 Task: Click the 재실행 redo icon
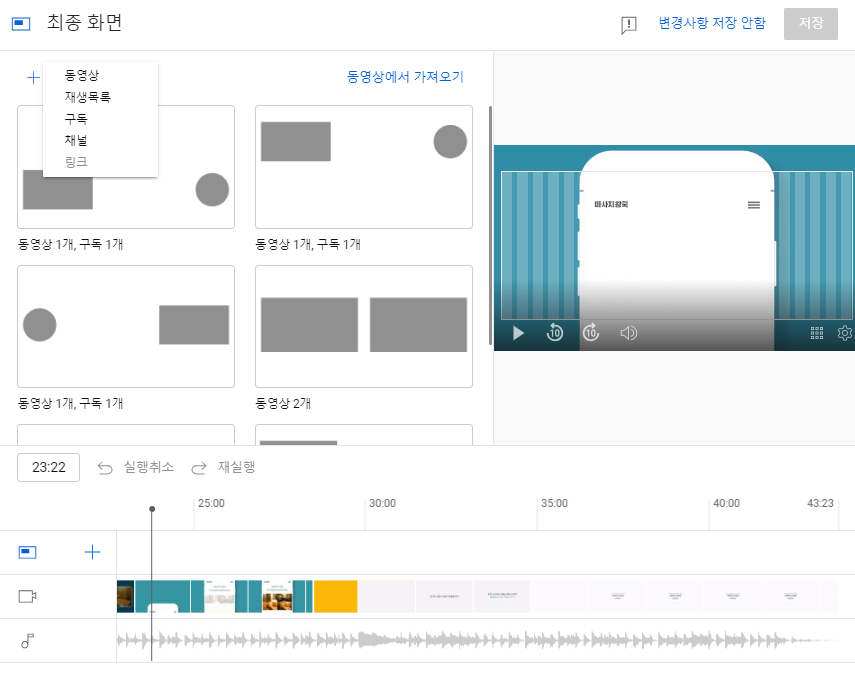(x=197, y=467)
